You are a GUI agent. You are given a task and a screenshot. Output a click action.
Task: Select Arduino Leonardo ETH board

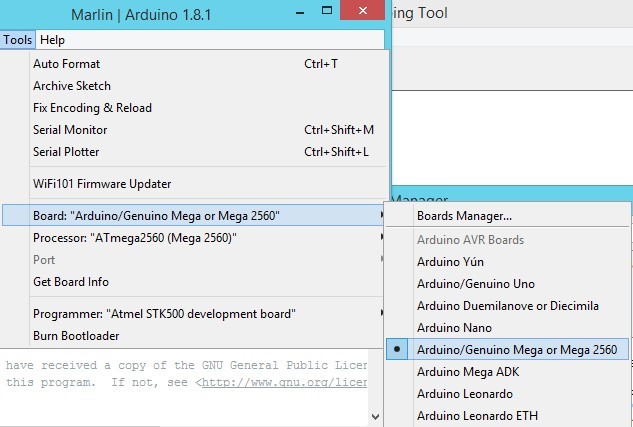tap(507, 416)
